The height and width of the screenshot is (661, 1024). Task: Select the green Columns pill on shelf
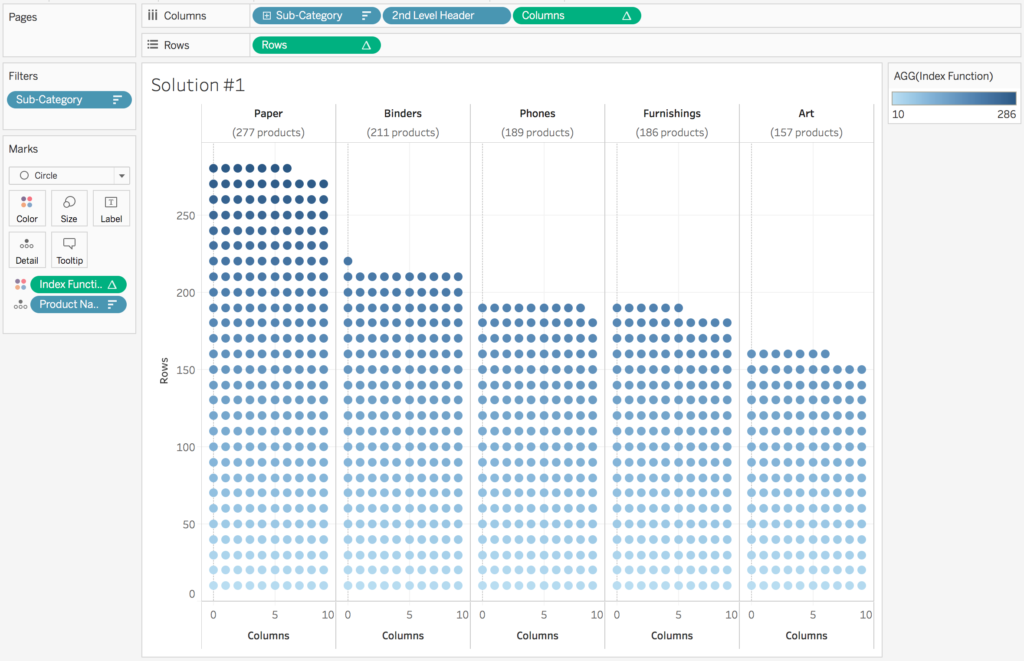(x=576, y=16)
